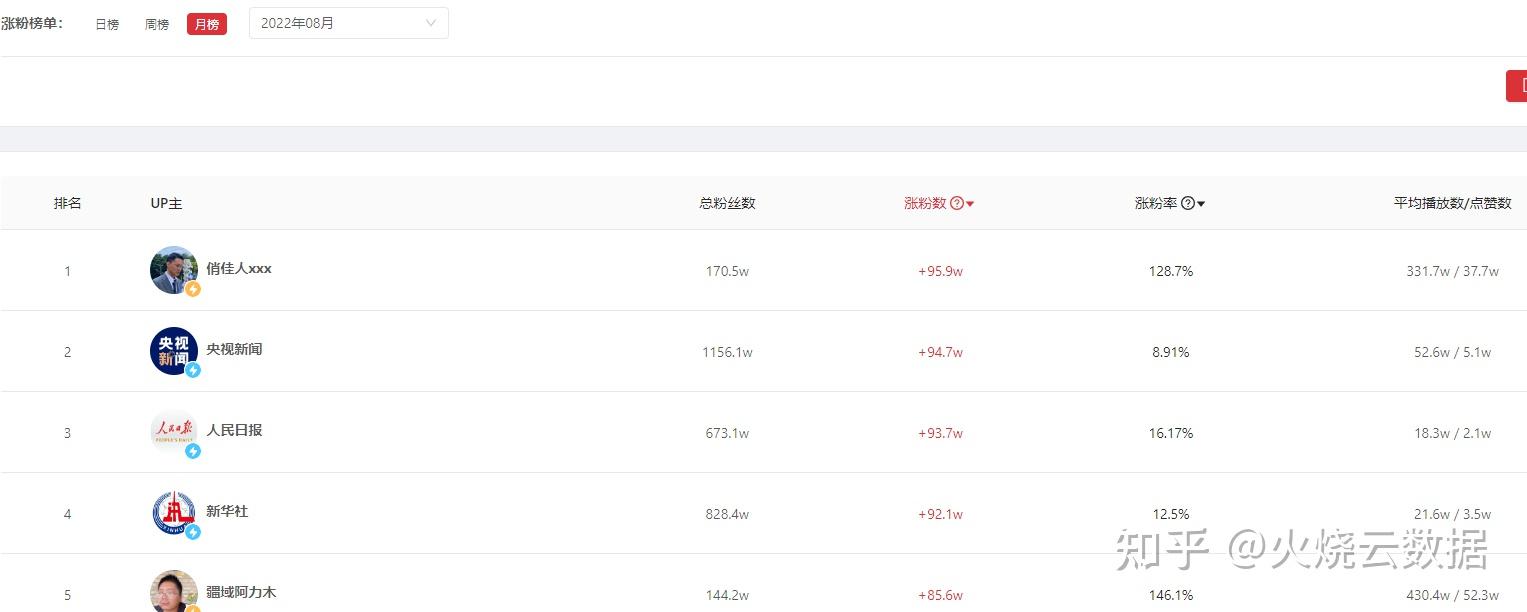Click 央视新闻 avatar logo

point(173,351)
